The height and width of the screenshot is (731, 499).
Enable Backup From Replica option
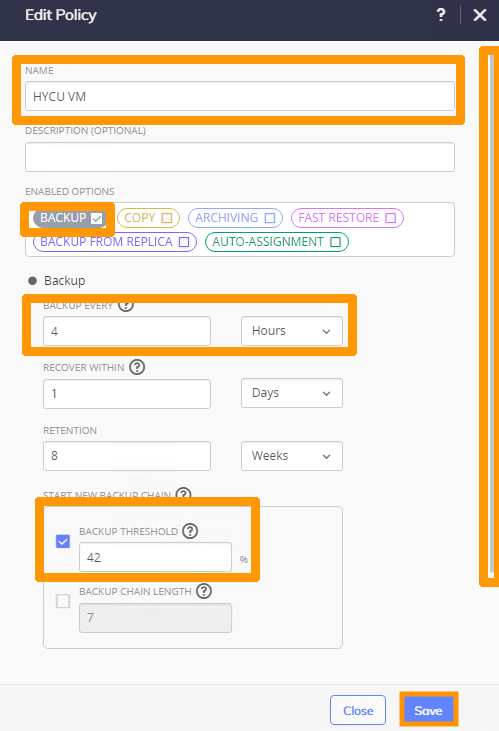coord(115,242)
